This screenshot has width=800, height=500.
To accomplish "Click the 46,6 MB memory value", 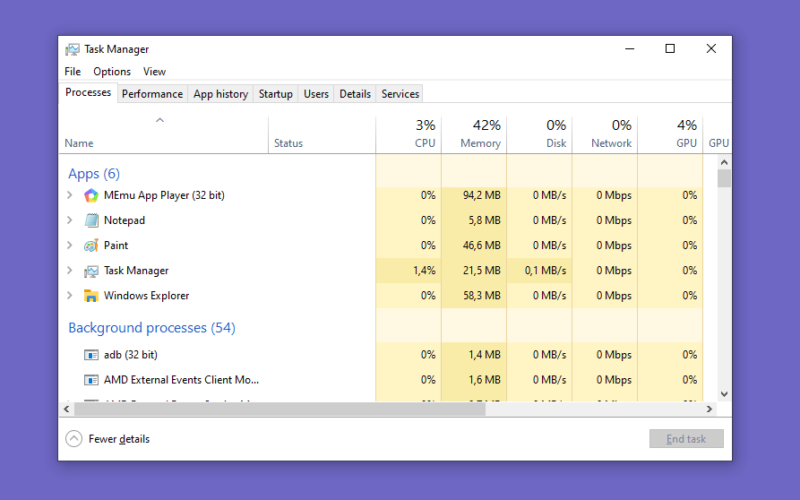I will pyautogui.click(x=482, y=245).
